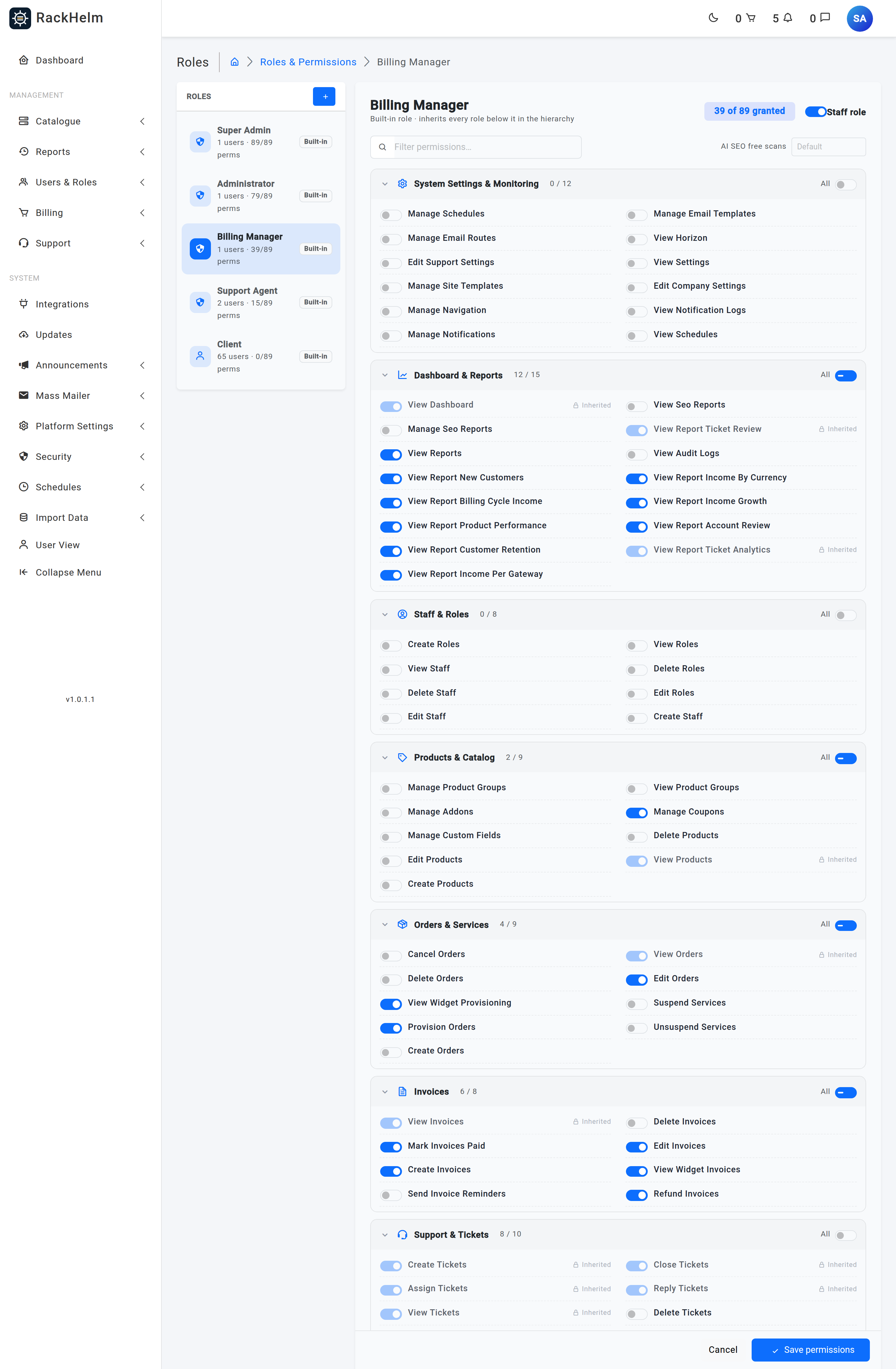Expand the Platform Settings sidebar menu
Screen dimensions: 896x1369
coord(81,426)
